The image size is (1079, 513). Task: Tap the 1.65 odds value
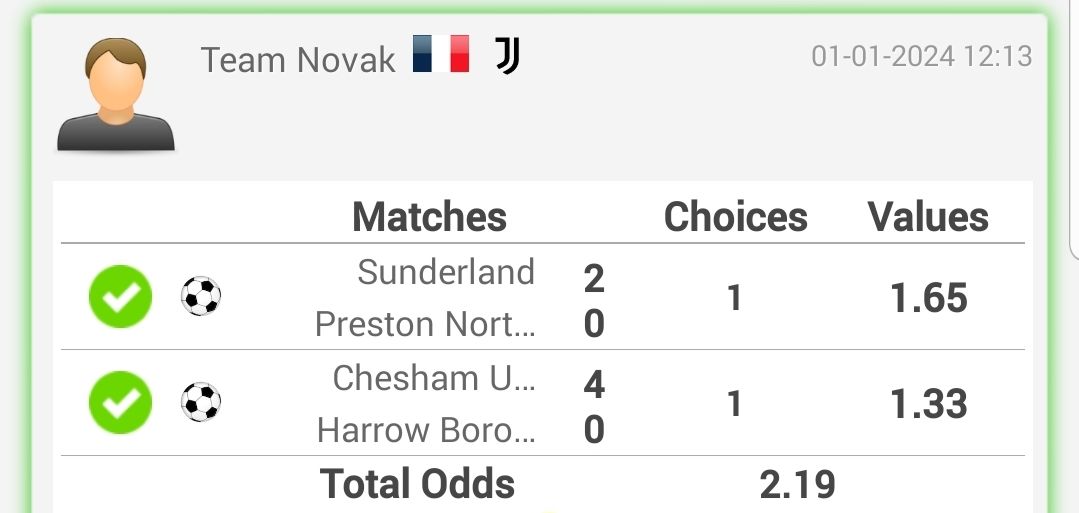click(x=929, y=297)
